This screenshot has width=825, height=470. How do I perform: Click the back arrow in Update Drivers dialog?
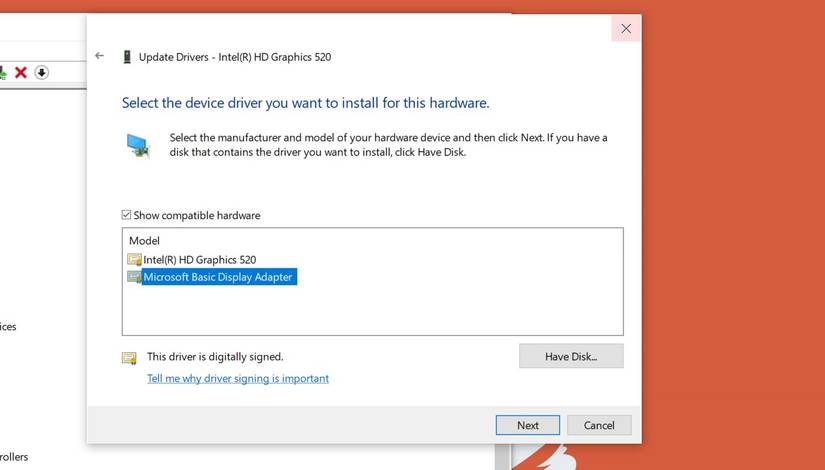click(x=99, y=56)
